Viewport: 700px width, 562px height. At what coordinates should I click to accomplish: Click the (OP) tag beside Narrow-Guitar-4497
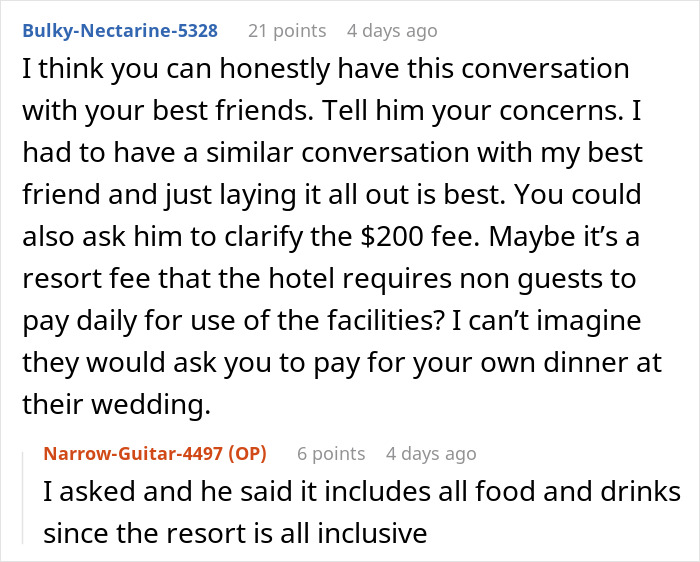247,454
